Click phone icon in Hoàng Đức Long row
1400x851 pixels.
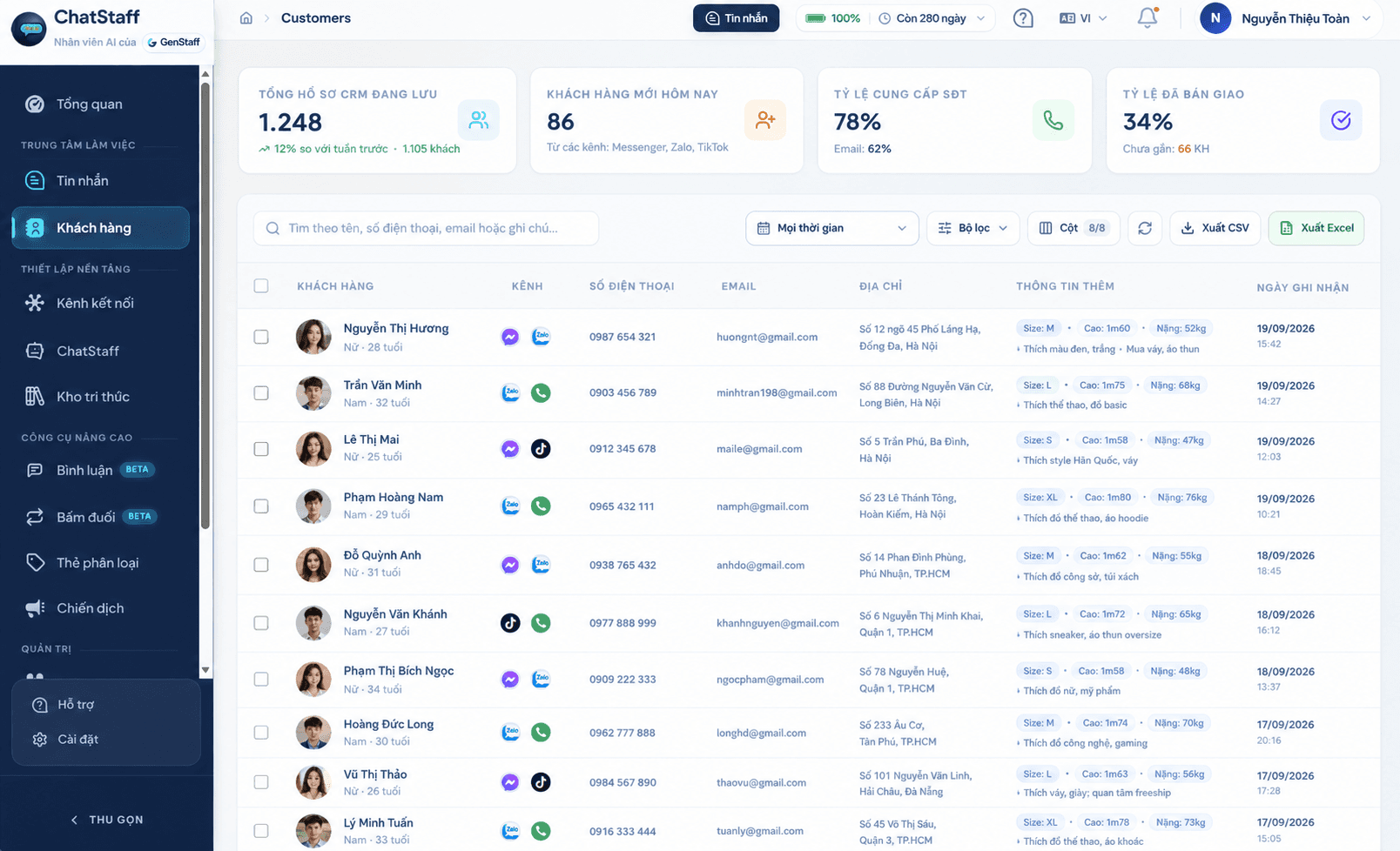click(541, 733)
